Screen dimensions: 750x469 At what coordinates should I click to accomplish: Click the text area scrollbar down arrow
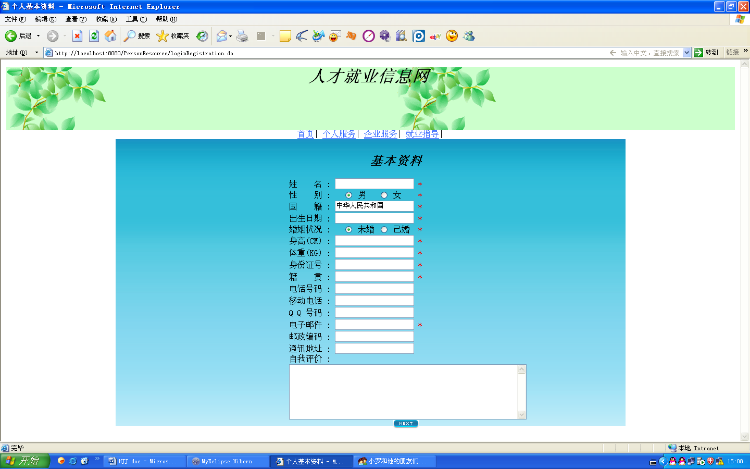(522, 415)
